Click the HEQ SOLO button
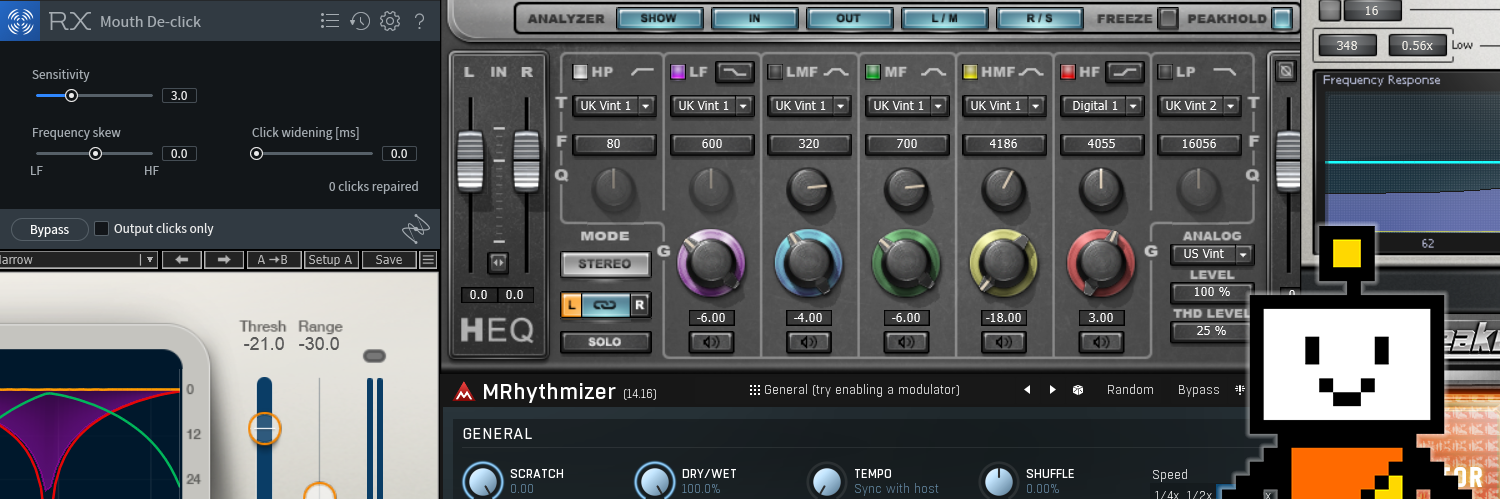The height and width of the screenshot is (499, 1500). point(605,342)
